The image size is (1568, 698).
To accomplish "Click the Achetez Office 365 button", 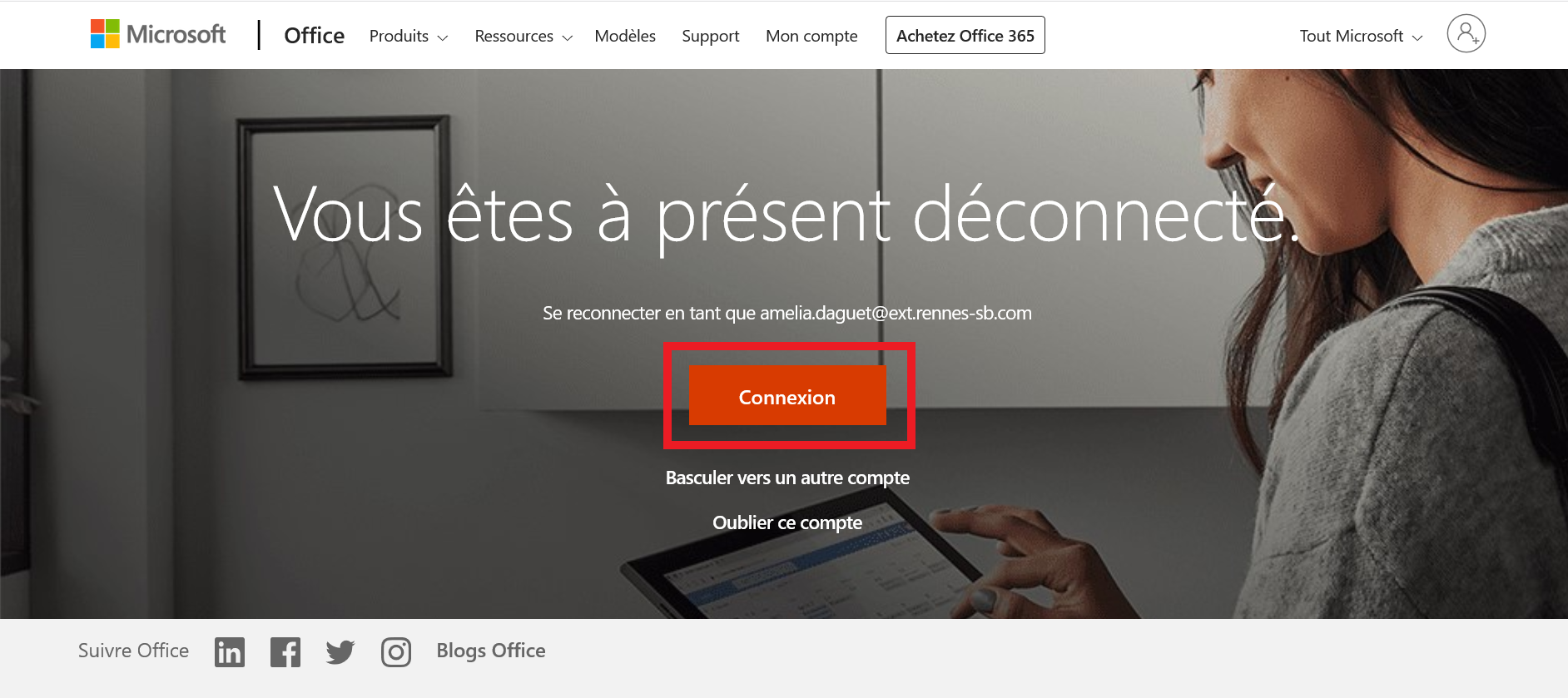I will coord(965,35).
